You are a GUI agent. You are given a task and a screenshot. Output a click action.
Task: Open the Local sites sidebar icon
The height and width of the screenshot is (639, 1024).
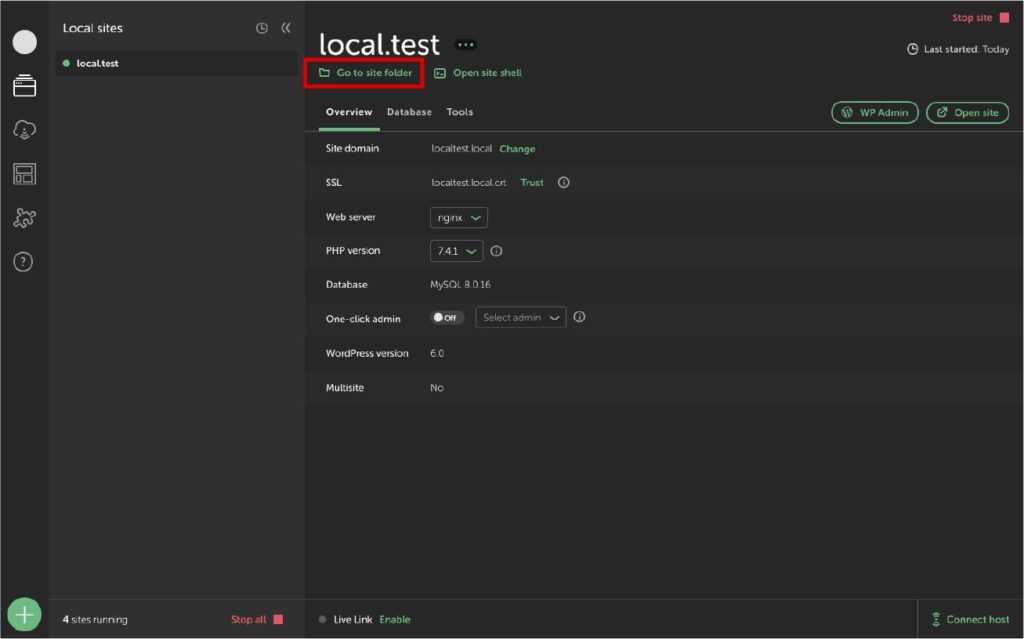(24, 87)
